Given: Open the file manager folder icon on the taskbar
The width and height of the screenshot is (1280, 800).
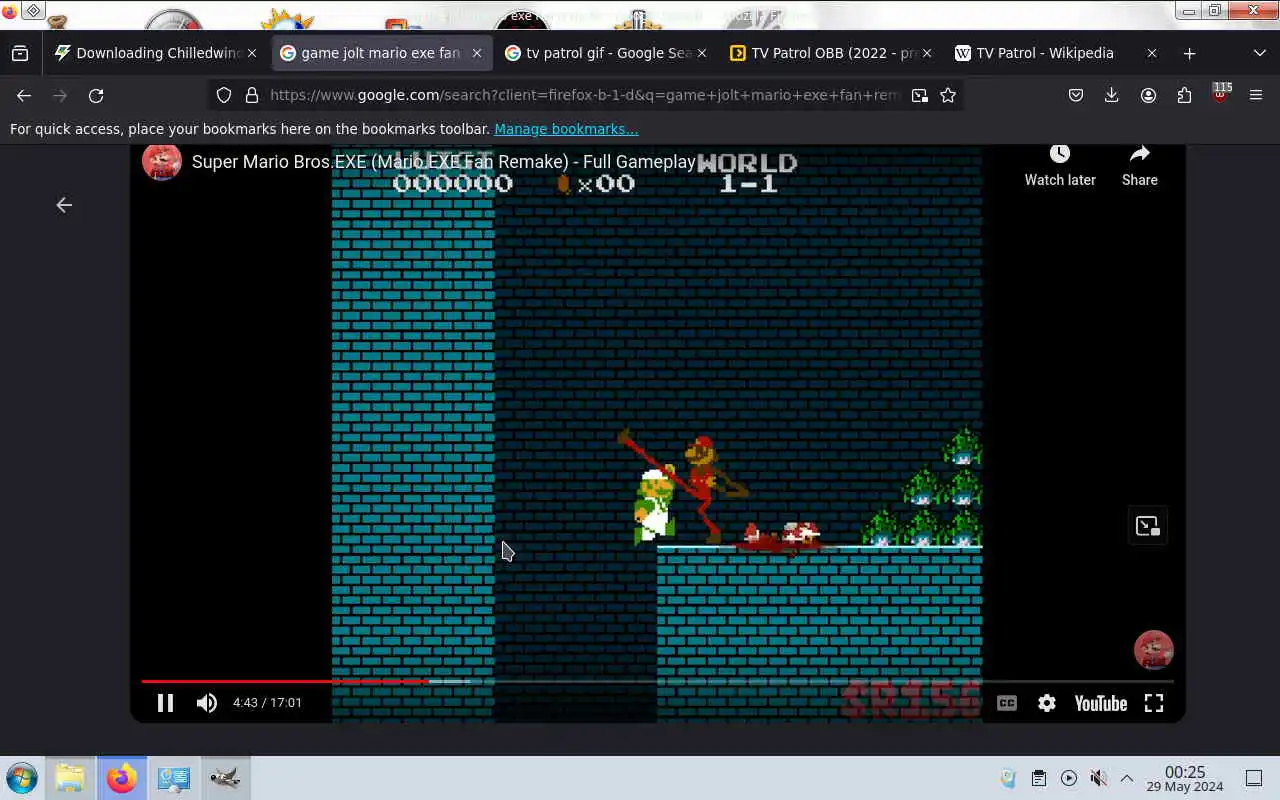Looking at the screenshot, I should coord(70,778).
